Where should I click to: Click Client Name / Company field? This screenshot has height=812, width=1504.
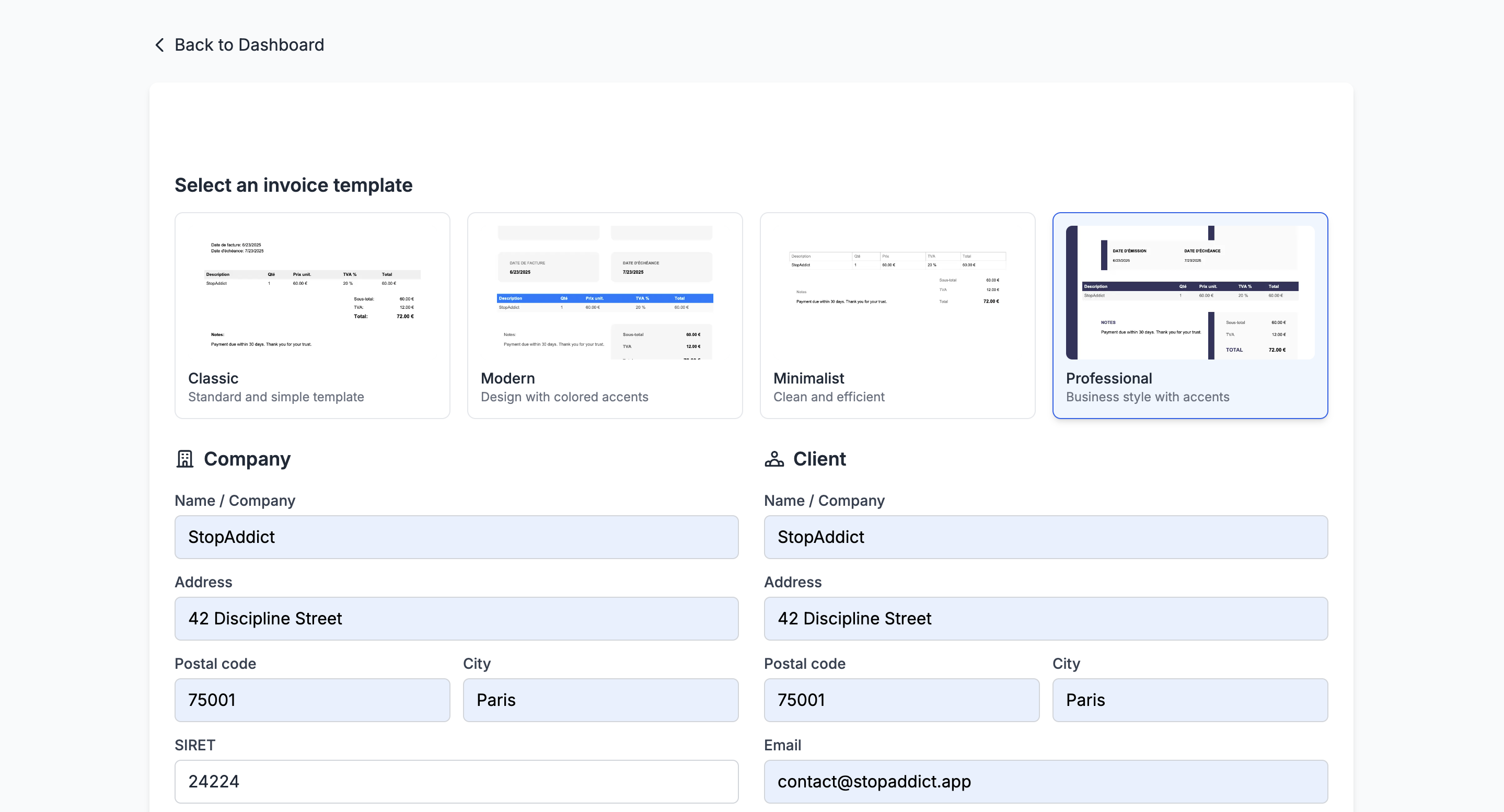(1045, 537)
